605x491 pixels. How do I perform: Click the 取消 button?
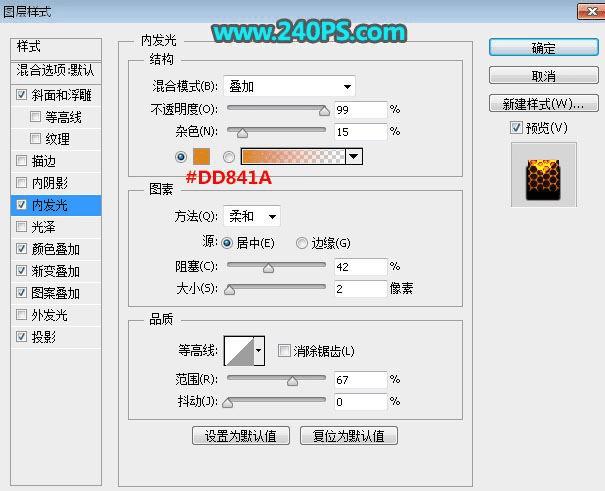tap(544, 76)
